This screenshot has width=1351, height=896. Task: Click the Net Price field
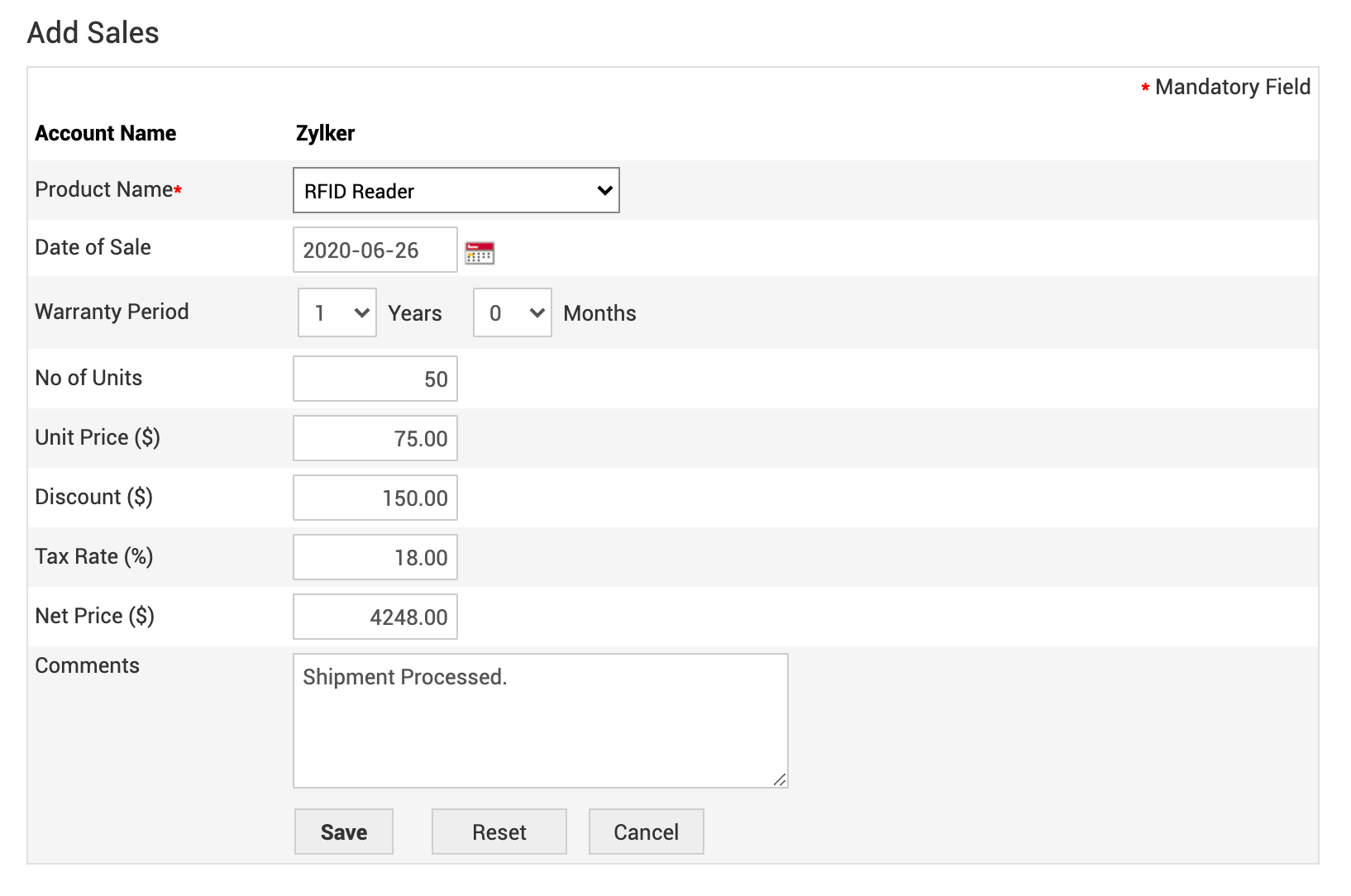[x=375, y=617]
